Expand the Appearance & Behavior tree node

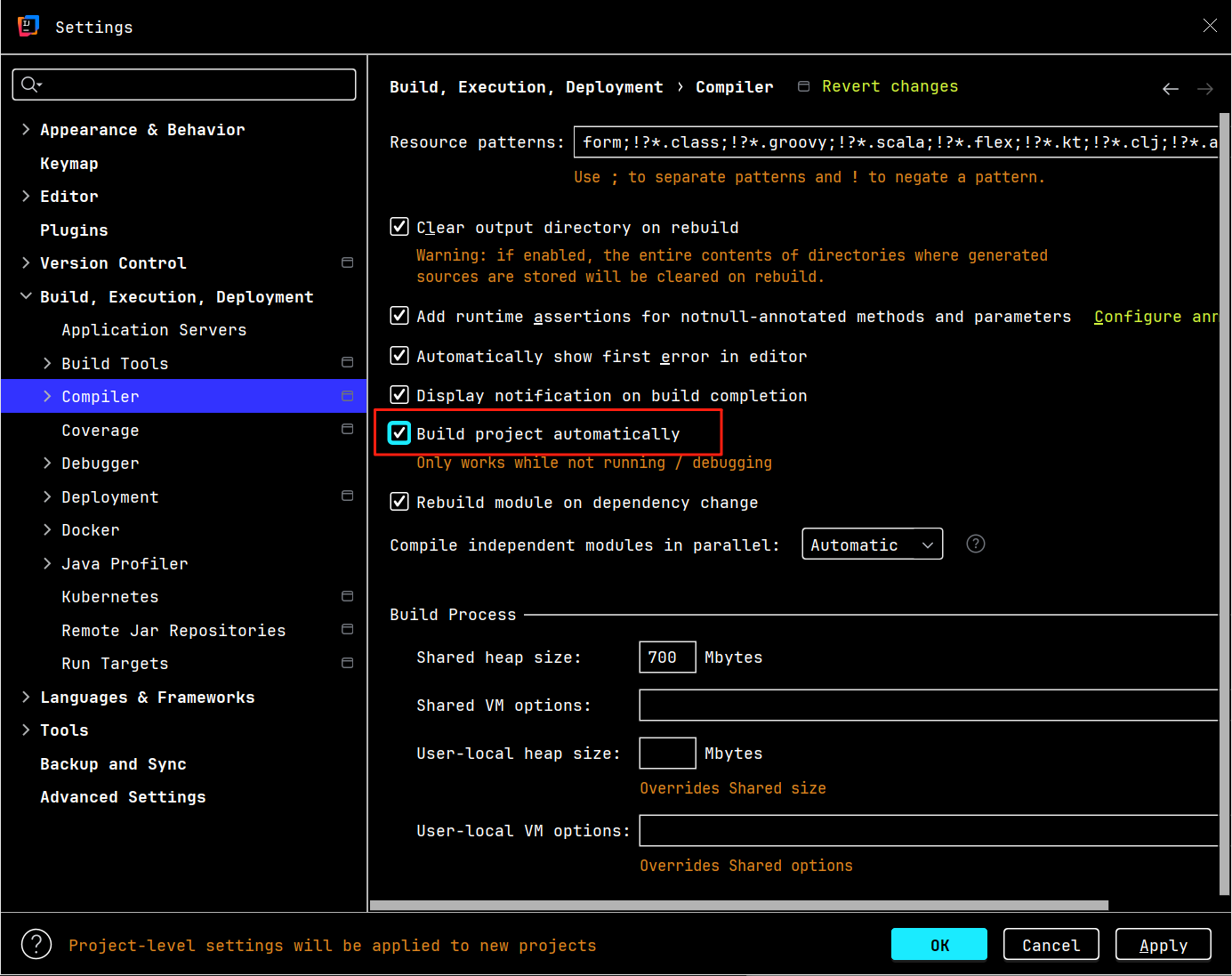(x=26, y=129)
